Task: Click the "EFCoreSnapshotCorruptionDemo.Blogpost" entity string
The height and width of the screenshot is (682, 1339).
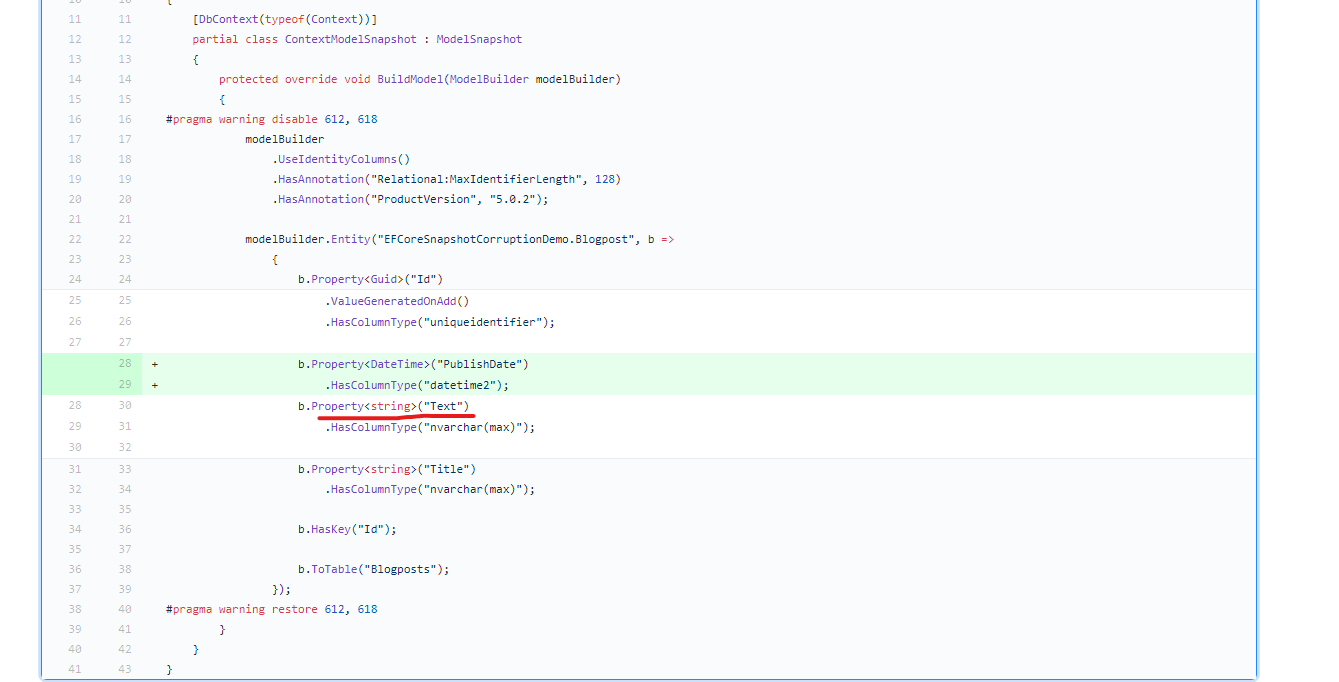Action: [x=505, y=239]
